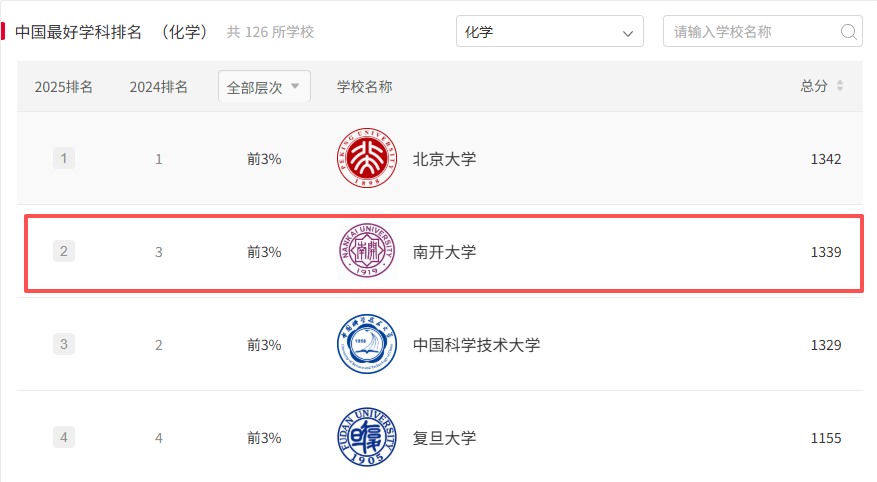Focus the school name search field
Screen dimensions: 877x482
752,32
